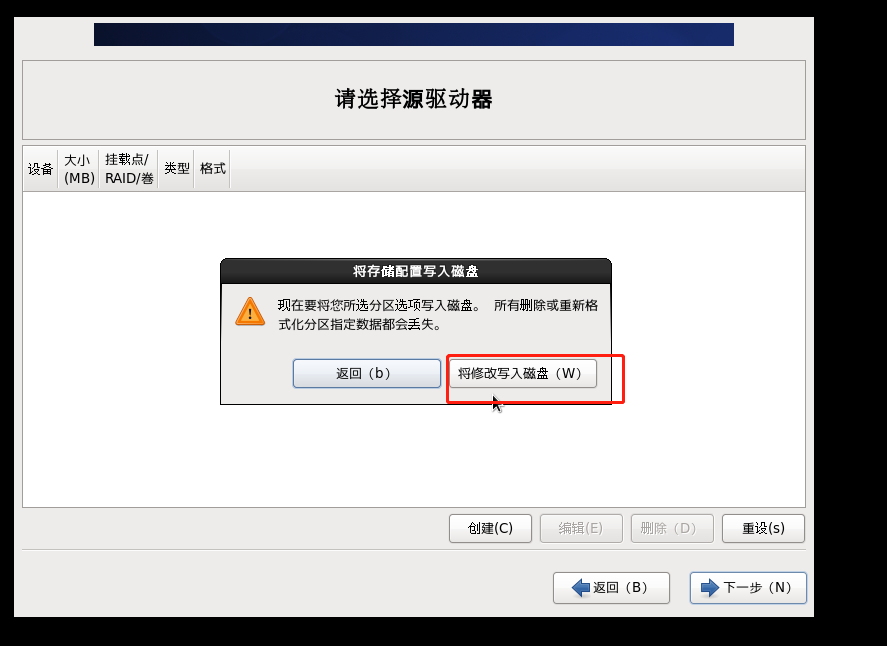
Task: Click the 格式 column header
Action: click(212, 169)
